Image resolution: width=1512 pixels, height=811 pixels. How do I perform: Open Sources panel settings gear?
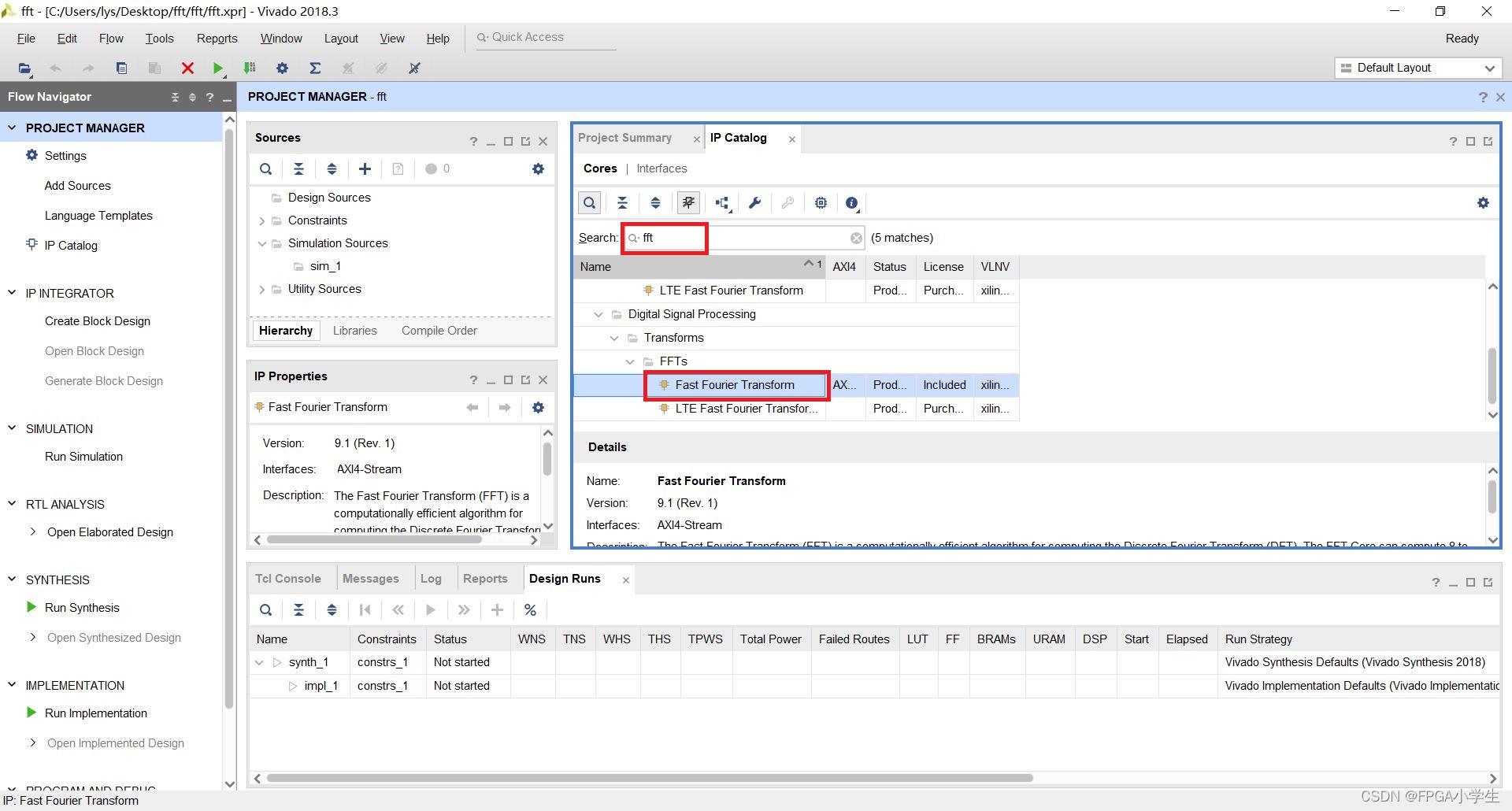tap(538, 168)
